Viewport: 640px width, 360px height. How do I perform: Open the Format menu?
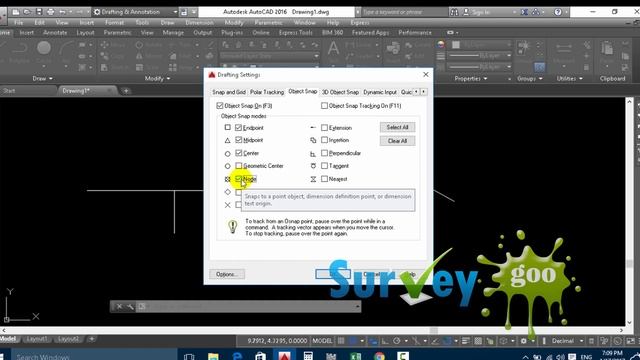114,22
